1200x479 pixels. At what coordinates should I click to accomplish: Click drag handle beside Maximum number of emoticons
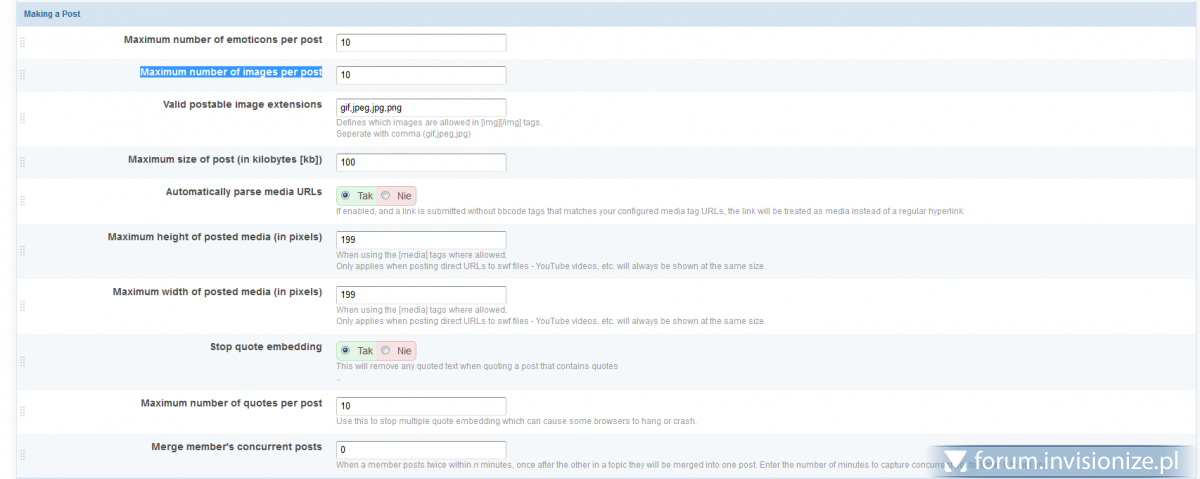[x=22, y=42]
